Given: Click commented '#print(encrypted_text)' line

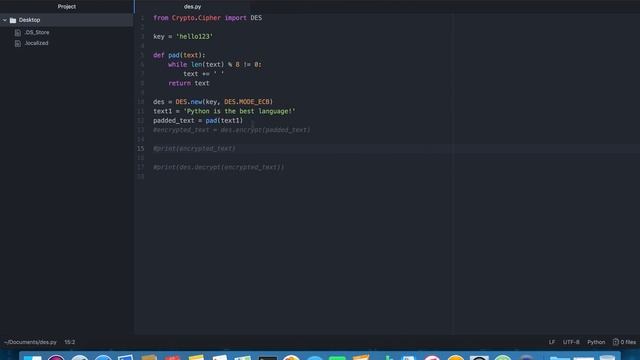Looking at the screenshot, I should (194, 149).
